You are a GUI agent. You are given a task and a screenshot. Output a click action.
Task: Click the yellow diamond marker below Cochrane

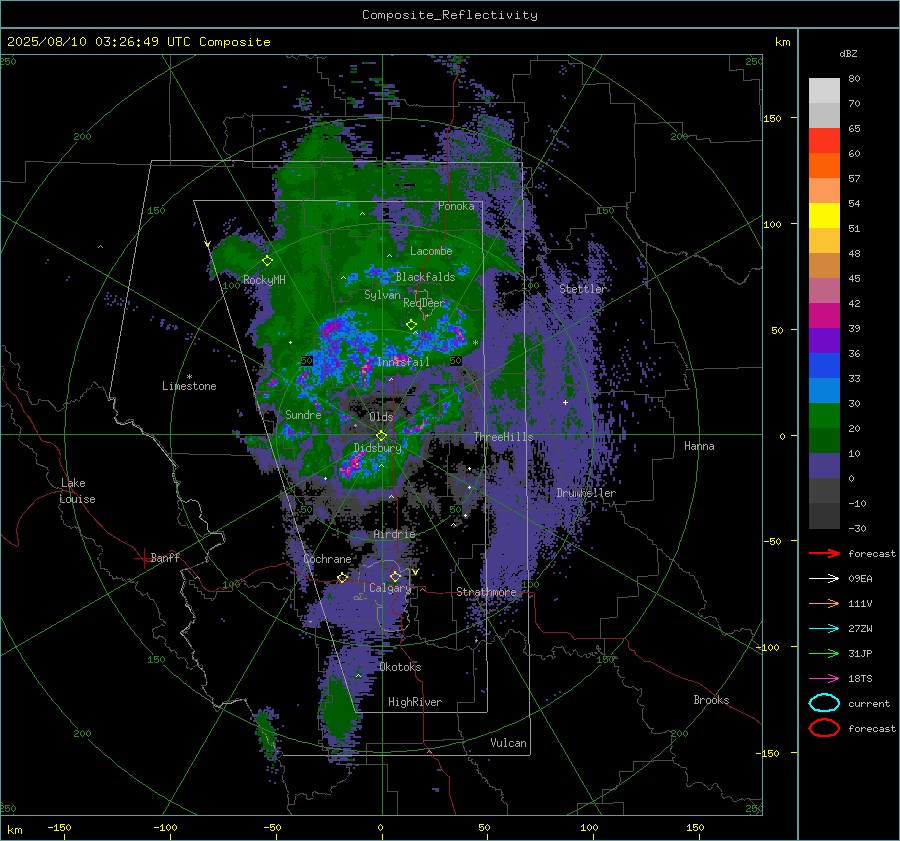click(343, 578)
